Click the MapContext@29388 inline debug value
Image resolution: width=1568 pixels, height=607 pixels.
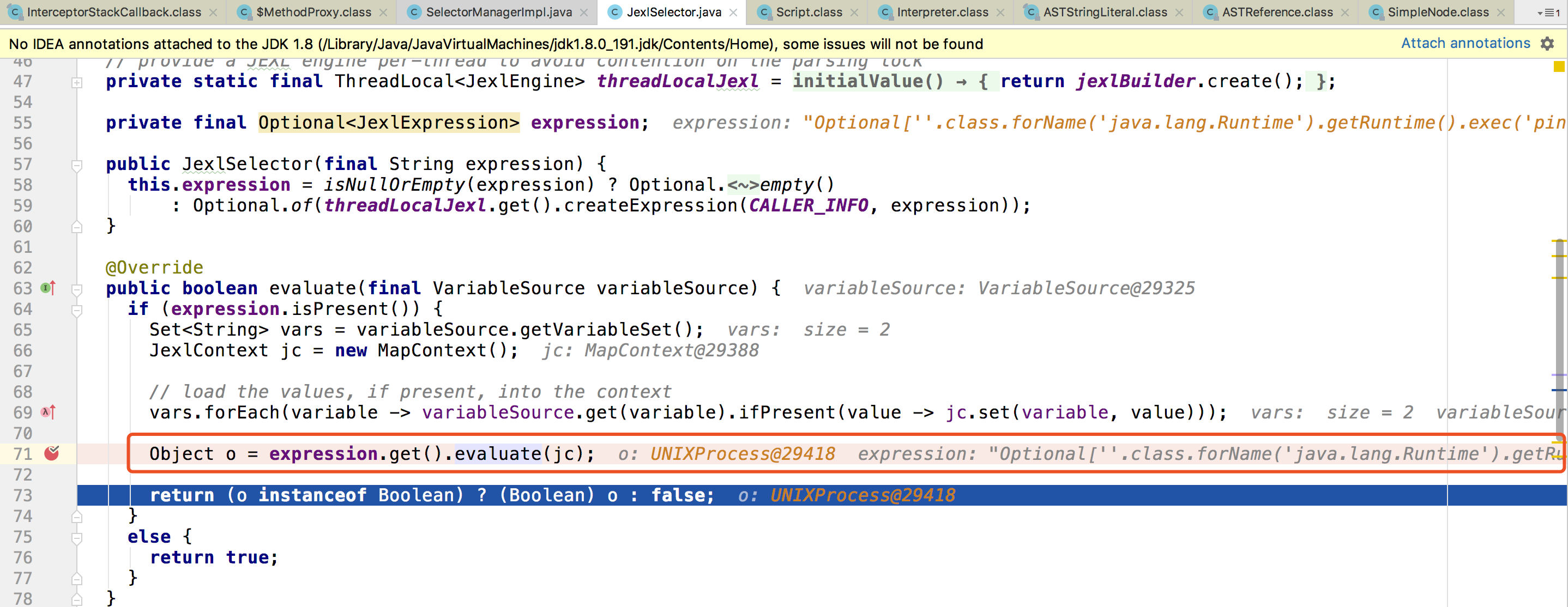pyautogui.click(x=671, y=350)
